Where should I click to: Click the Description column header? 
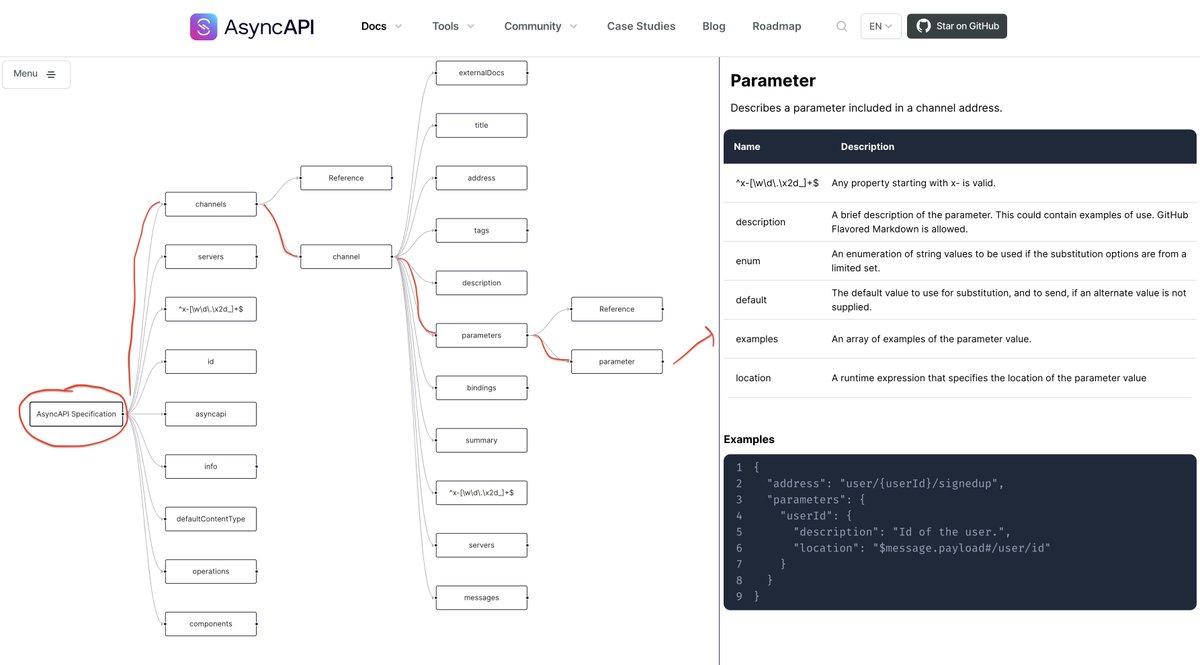pyautogui.click(x=867, y=146)
